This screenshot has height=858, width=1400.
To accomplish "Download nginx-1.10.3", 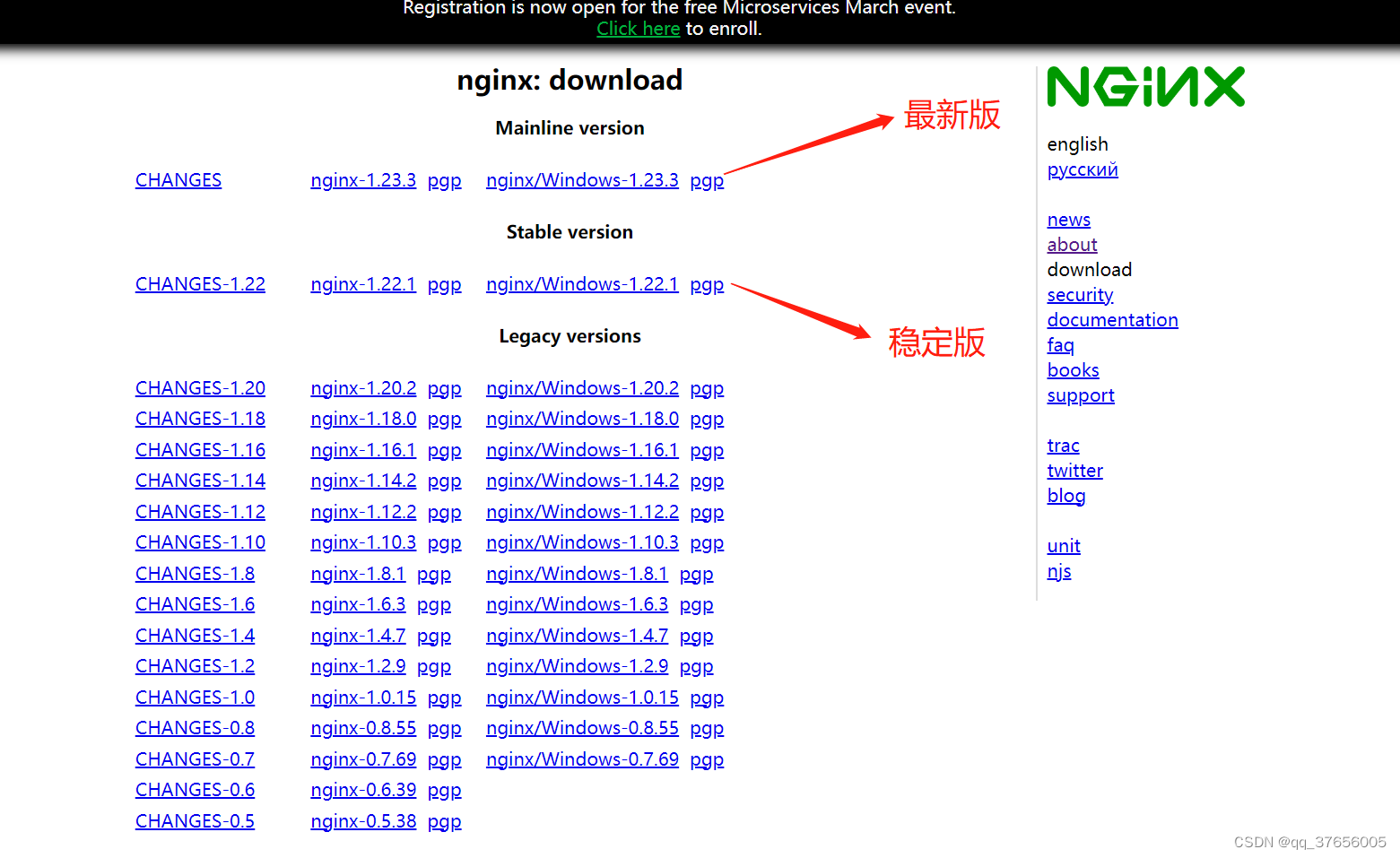I will click(363, 542).
